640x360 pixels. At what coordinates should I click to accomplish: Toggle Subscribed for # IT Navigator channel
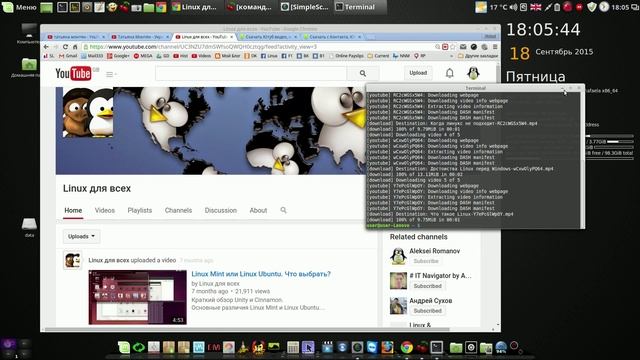[427, 286]
